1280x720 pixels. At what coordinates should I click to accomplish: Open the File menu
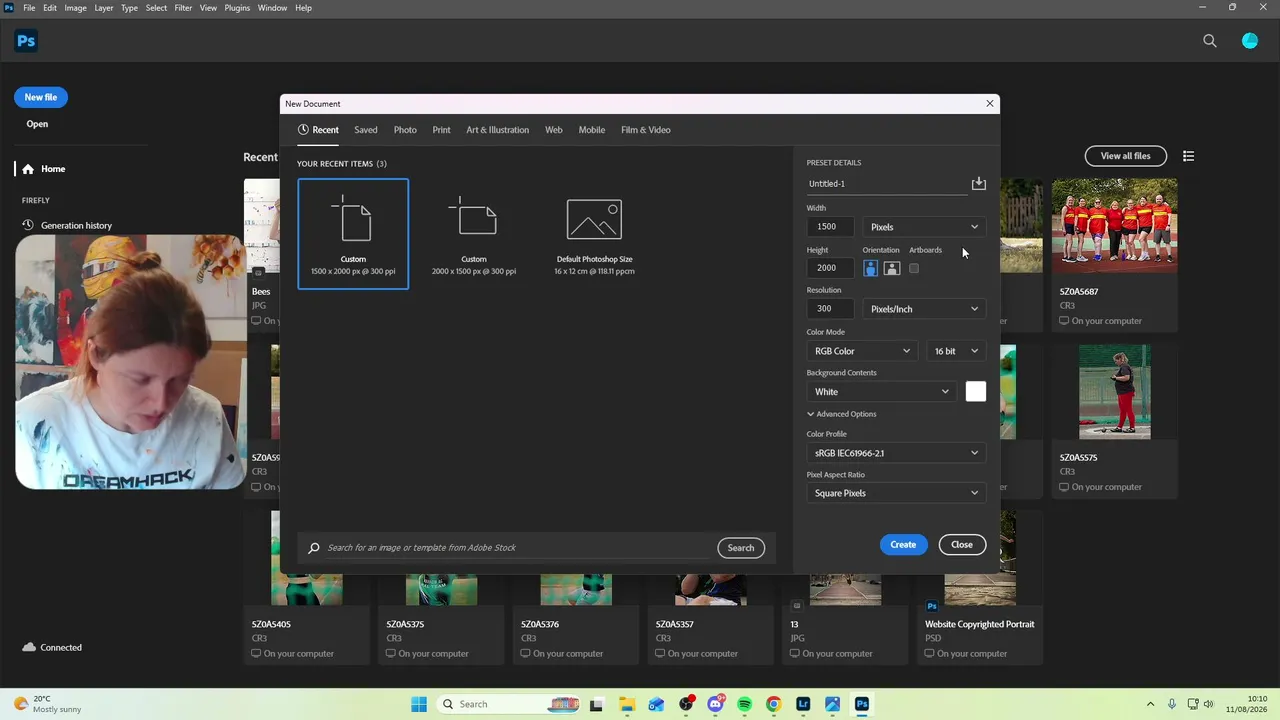click(x=29, y=8)
